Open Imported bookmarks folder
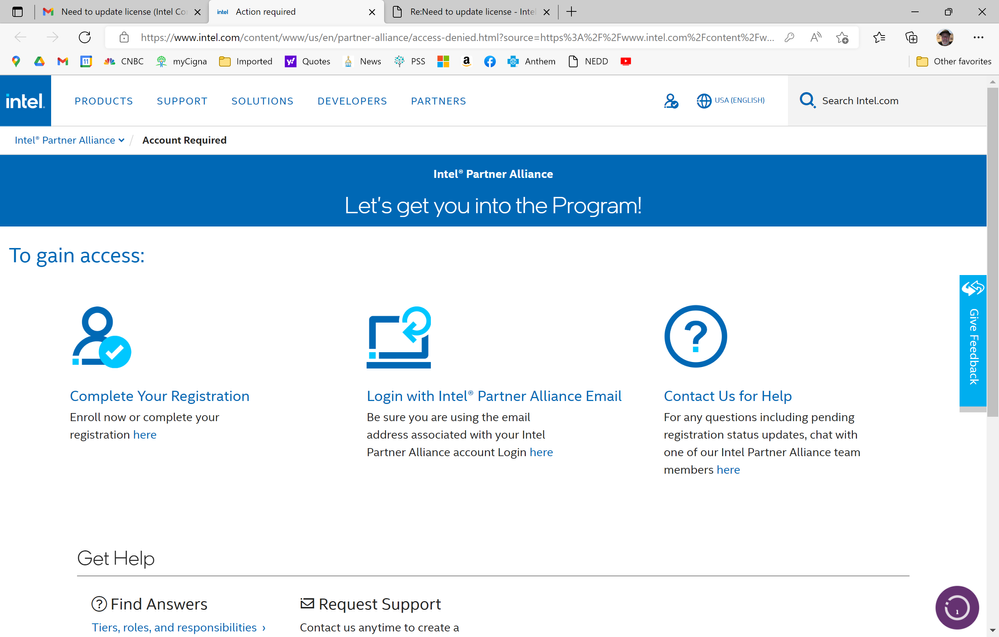Viewport: 999px width, 637px height. pos(246,61)
